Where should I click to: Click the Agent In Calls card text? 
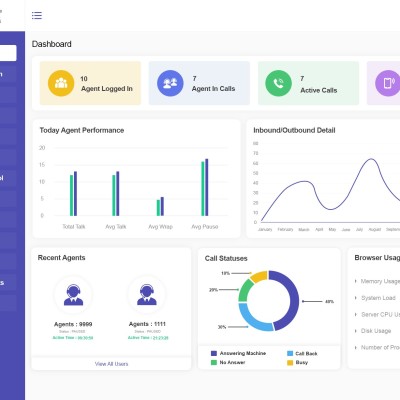click(213, 89)
